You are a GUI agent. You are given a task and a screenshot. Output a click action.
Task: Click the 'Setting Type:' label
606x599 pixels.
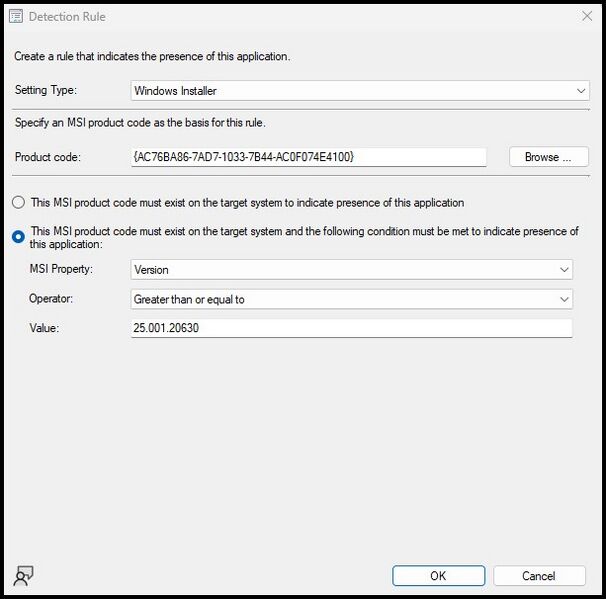point(46,90)
